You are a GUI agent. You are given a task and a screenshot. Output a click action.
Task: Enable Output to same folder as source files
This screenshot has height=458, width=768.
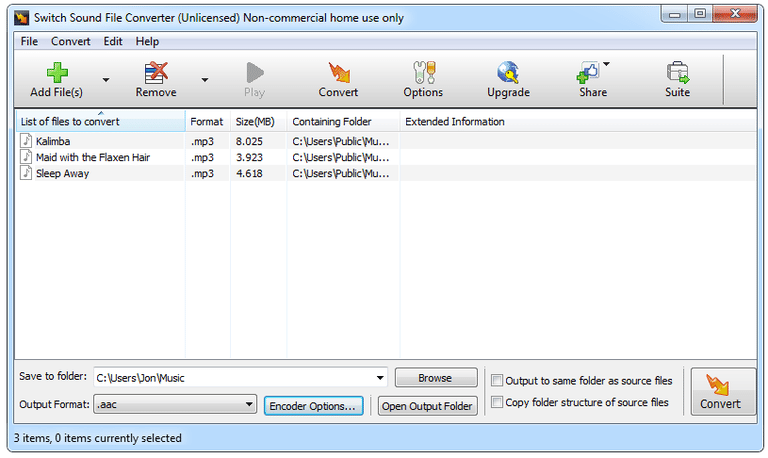pyautogui.click(x=498, y=380)
